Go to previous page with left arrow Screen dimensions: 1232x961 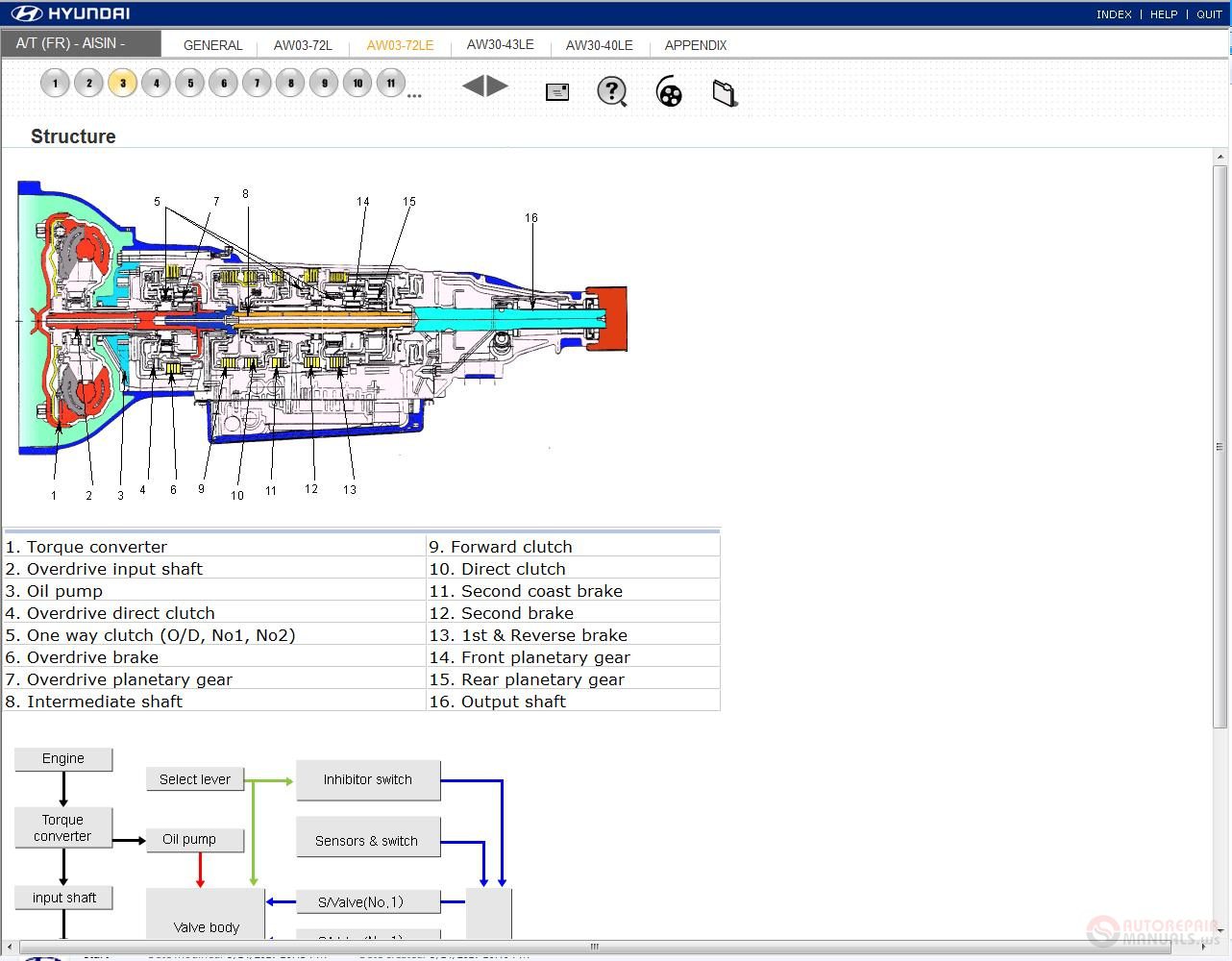click(473, 86)
